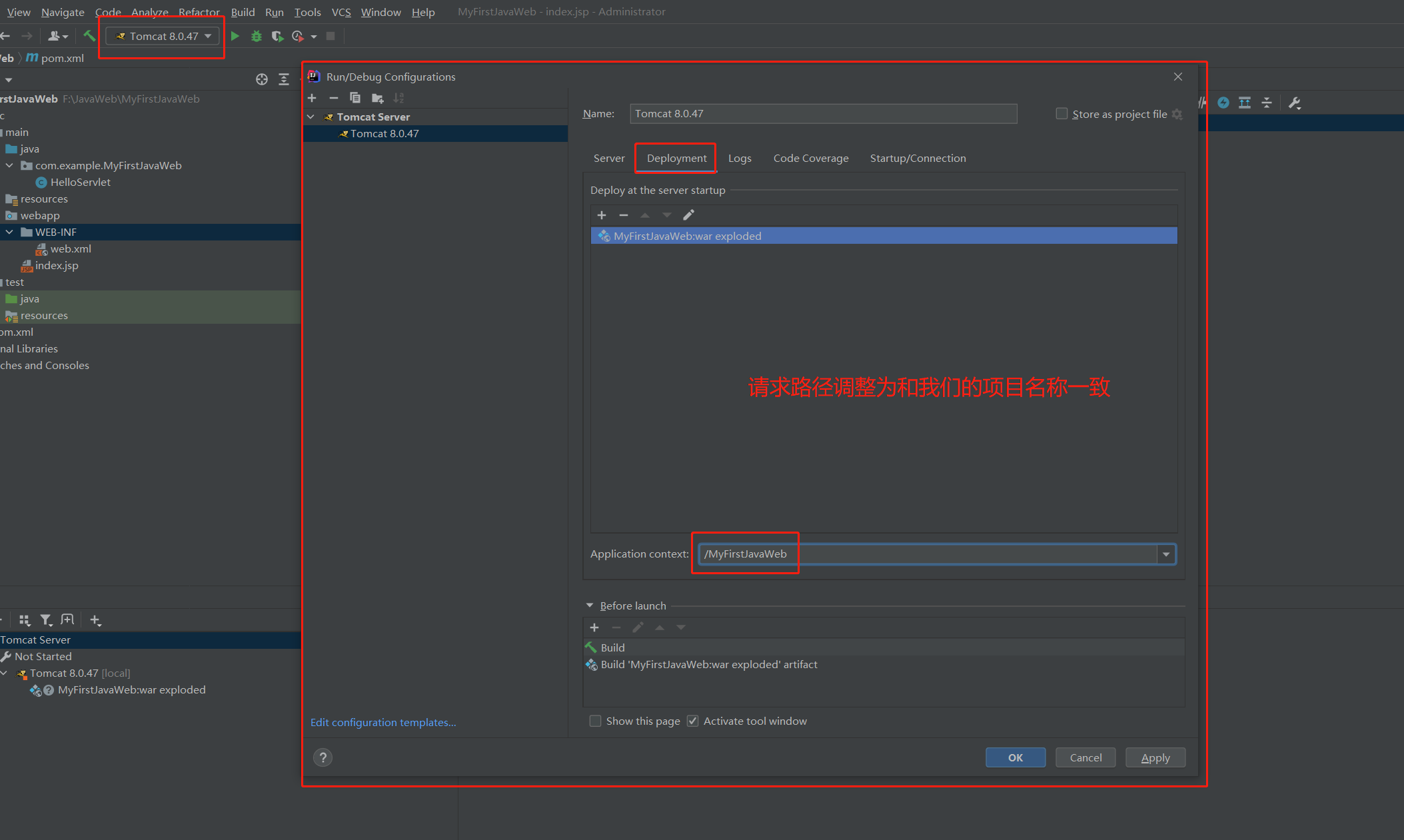Click sort configurations icon
The height and width of the screenshot is (840, 1404).
pos(398,98)
